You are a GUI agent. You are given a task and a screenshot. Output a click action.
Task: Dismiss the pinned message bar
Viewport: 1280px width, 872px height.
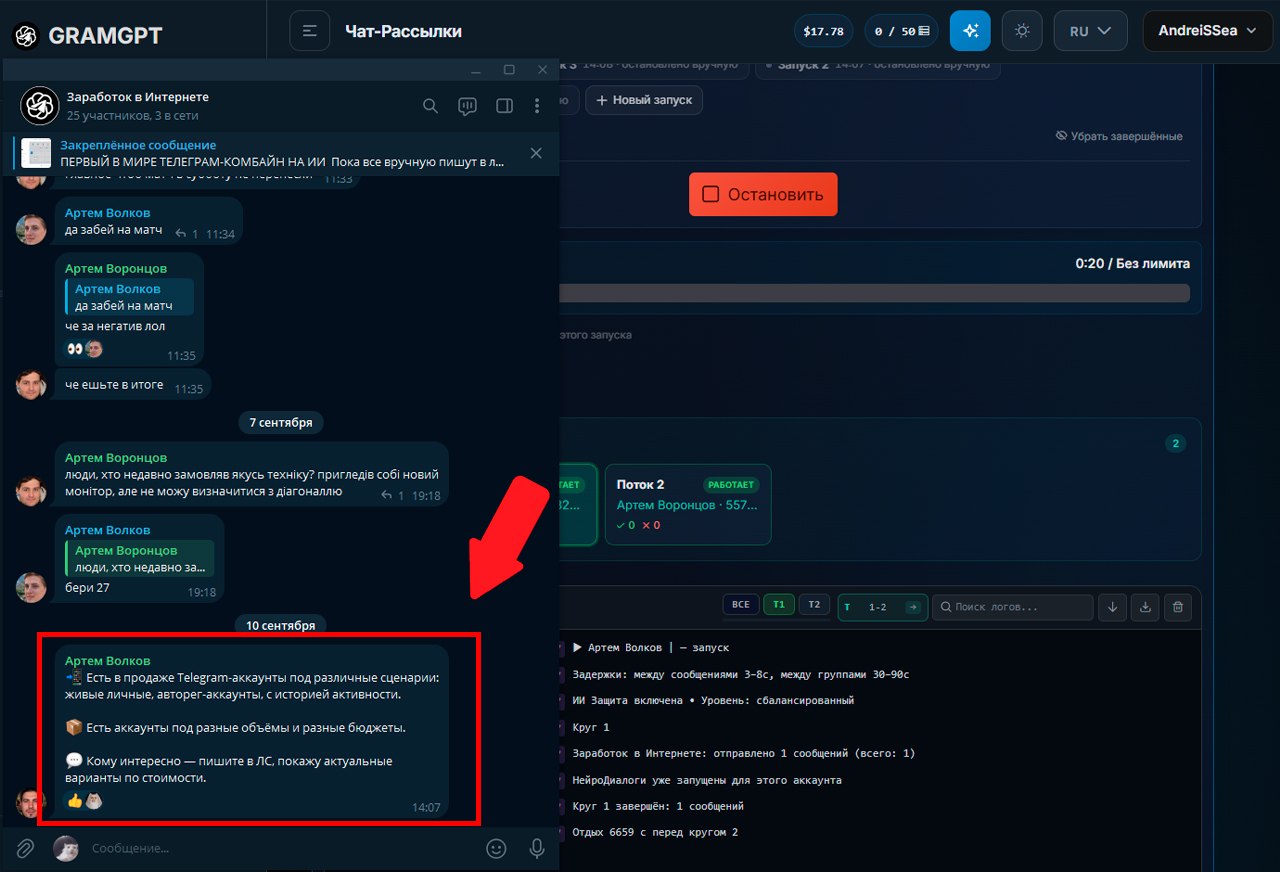[536, 153]
